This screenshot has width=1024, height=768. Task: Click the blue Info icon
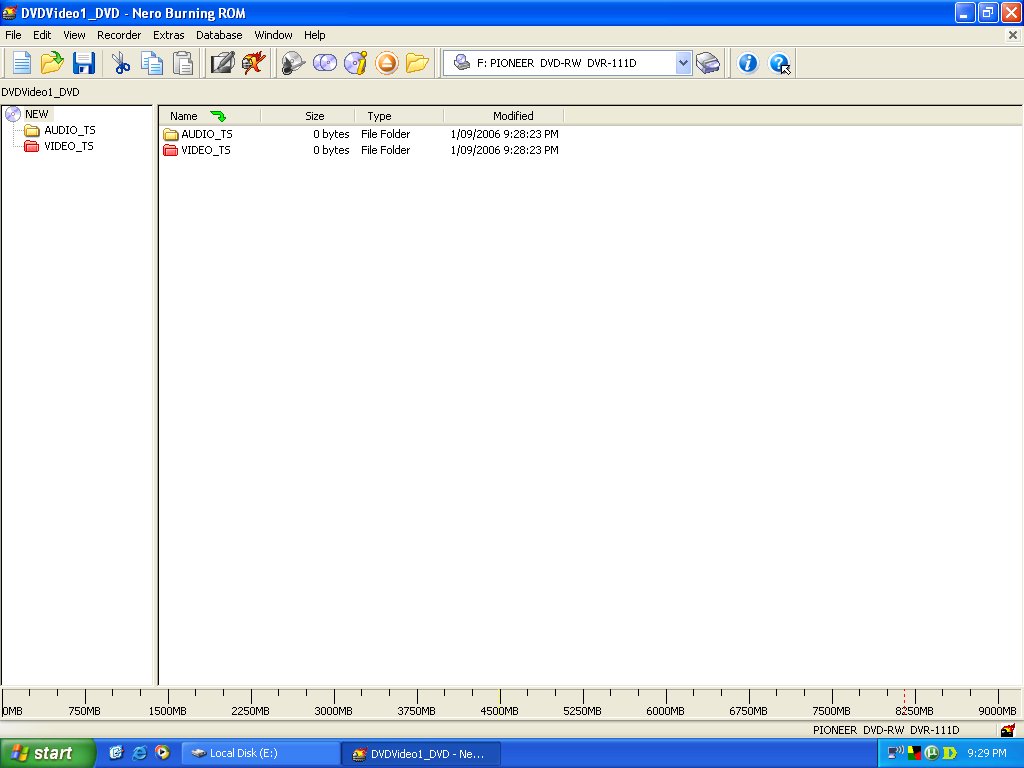tap(747, 63)
